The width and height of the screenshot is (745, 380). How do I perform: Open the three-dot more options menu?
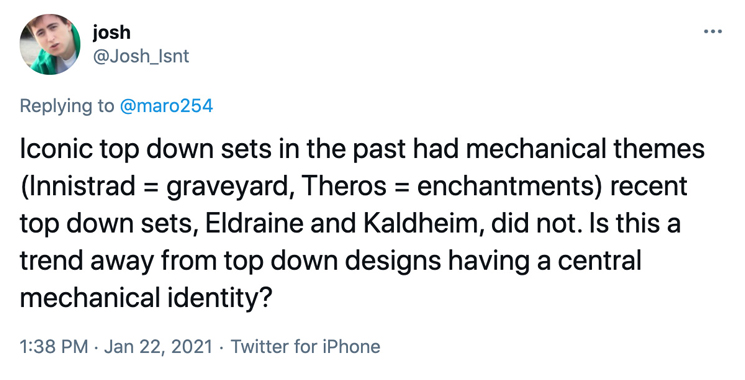(713, 32)
